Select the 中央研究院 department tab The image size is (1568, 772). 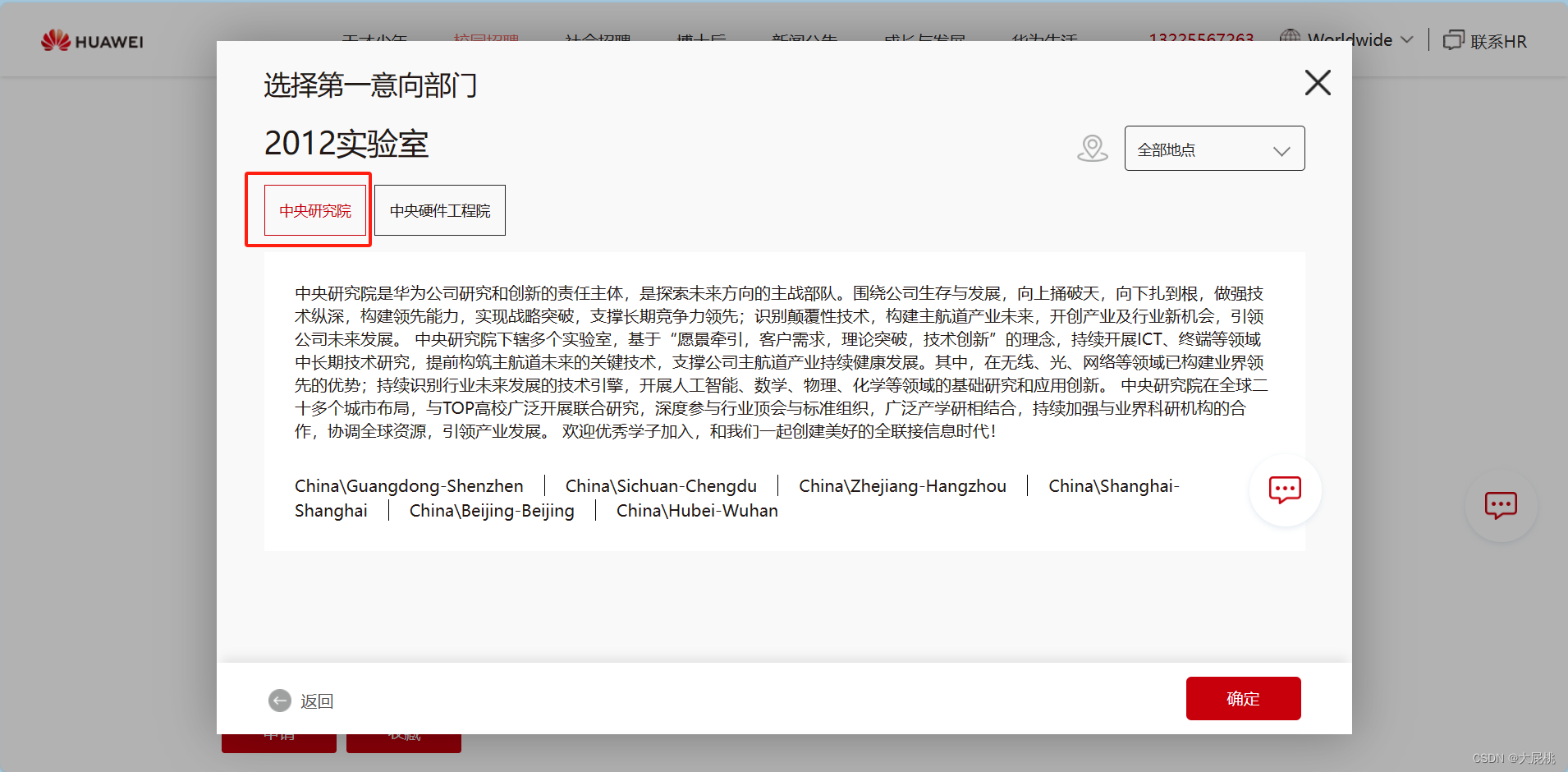click(x=315, y=210)
